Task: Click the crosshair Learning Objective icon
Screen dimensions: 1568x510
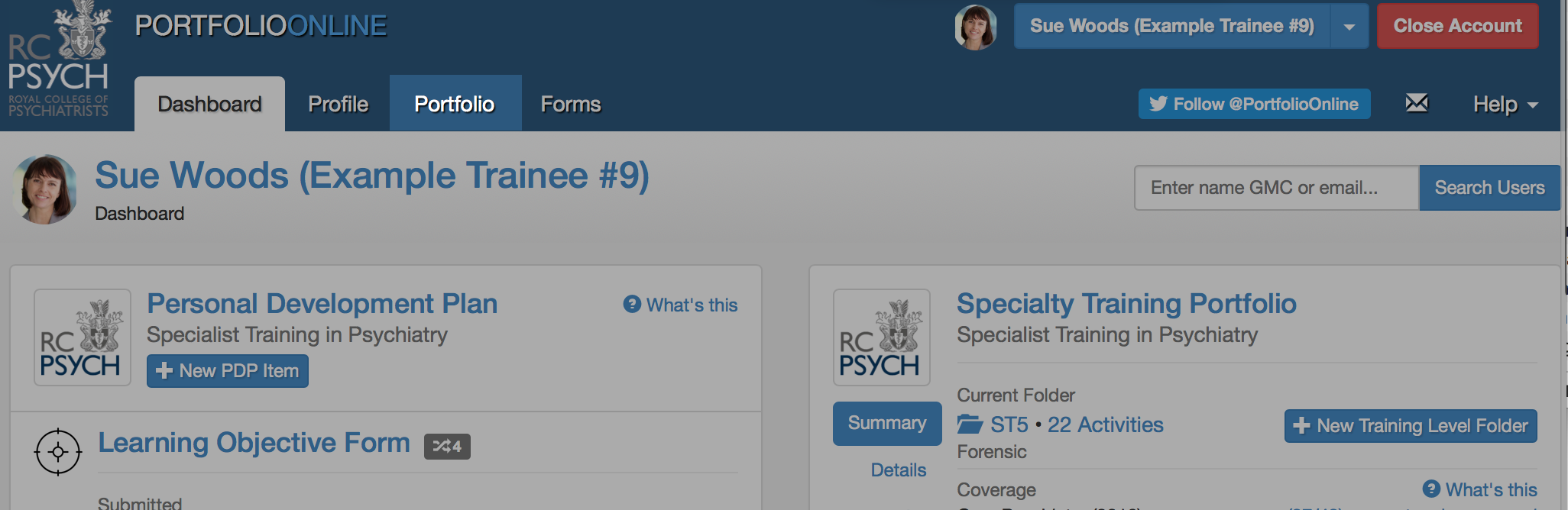Action: pos(58,452)
